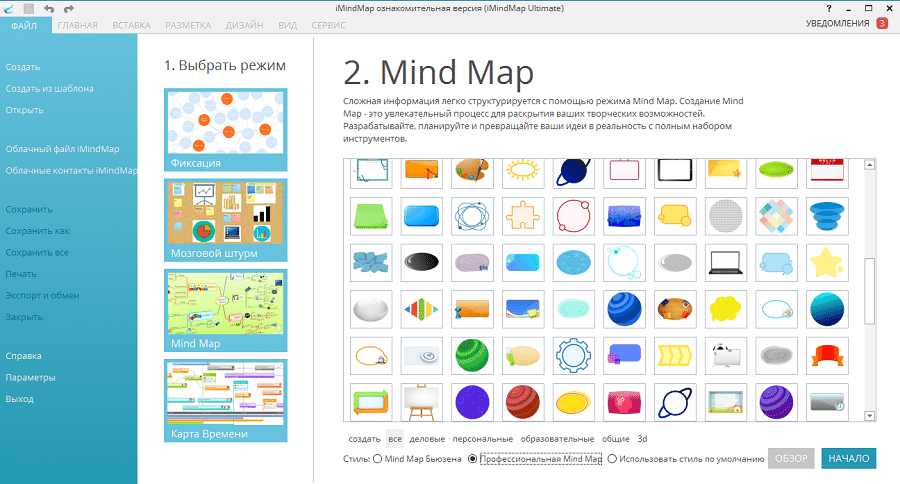900x484 pixels.
Task: Open the ДИЗАЙН ribbon tab
Action: click(245, 25)
